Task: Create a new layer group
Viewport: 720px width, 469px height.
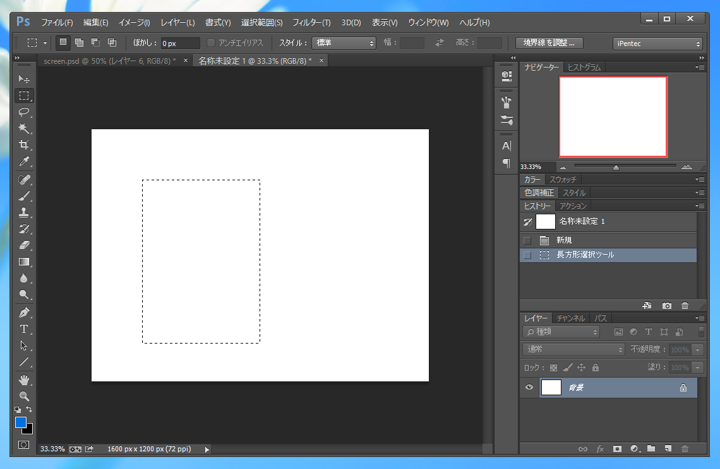Action: click(x=651, y=449)
